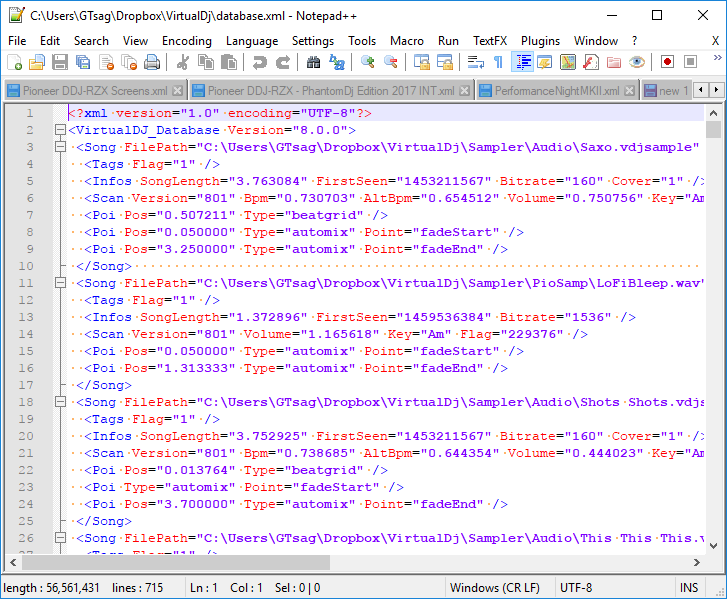Collapse the VirtualDJ_Database node on line 2
This screenshot has width=727, height=599.
(x=61, y=130)
